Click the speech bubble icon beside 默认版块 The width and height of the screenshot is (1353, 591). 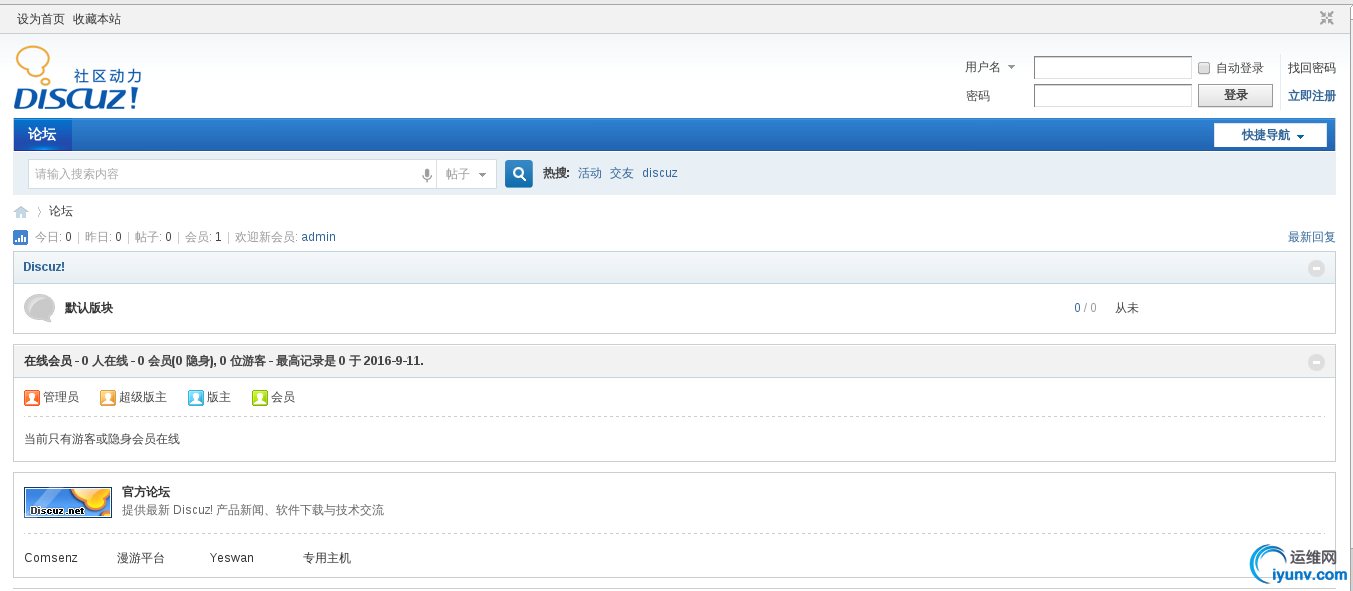(40, 308)
